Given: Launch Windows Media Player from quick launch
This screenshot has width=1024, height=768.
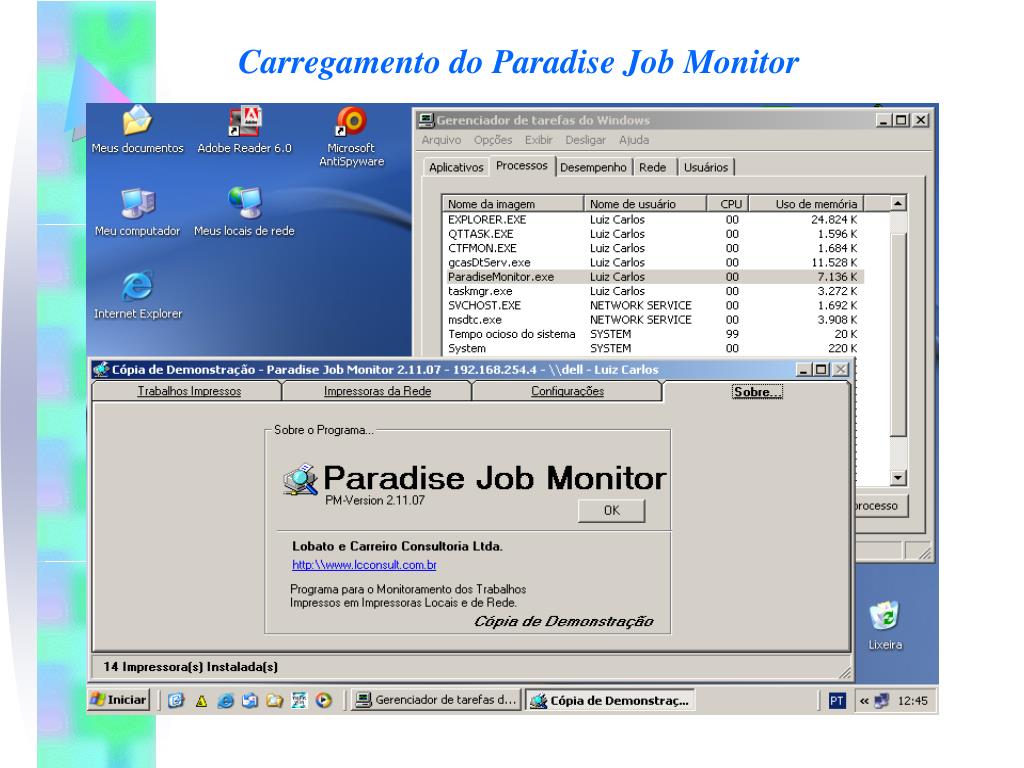Looking at the screenshot, I should (324, 701).
